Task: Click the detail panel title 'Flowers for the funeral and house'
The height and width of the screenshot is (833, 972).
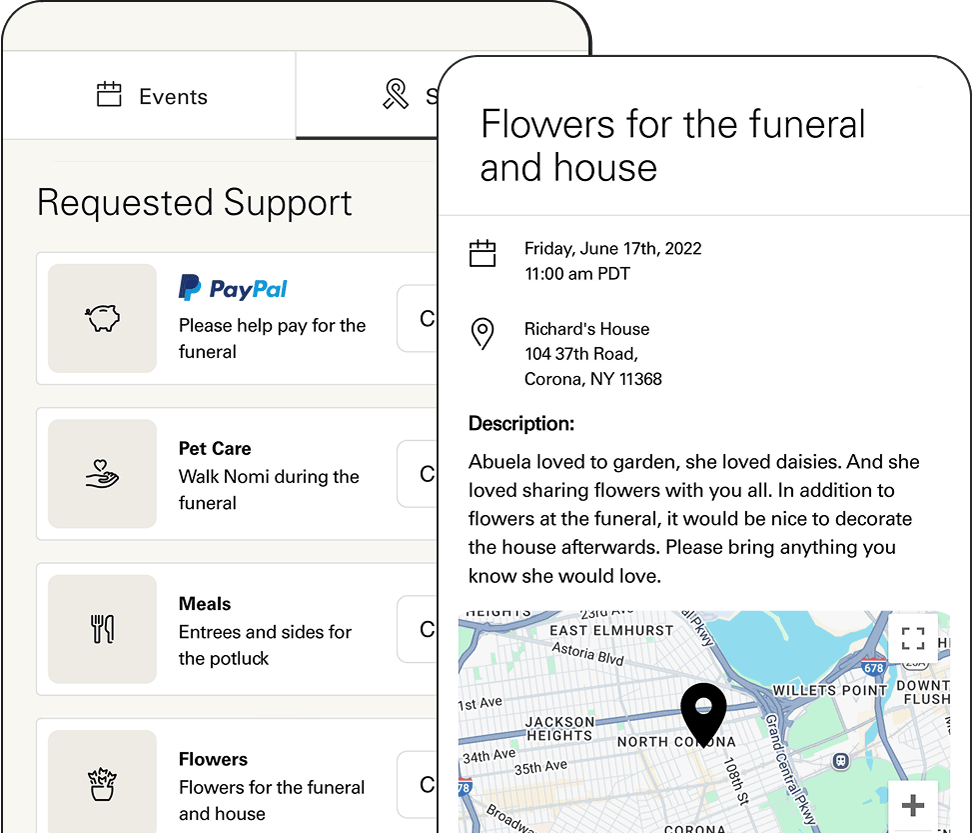Action: (673, 145)
